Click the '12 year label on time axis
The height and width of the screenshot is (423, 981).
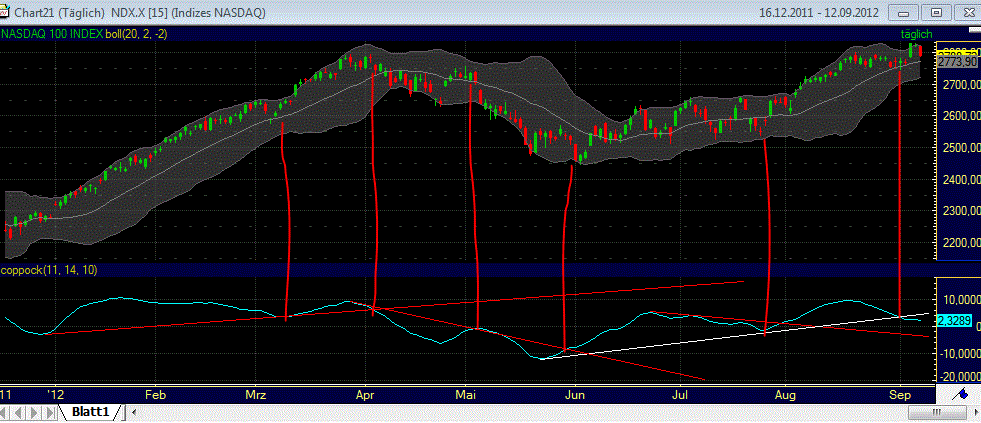(x=56, y=395)
